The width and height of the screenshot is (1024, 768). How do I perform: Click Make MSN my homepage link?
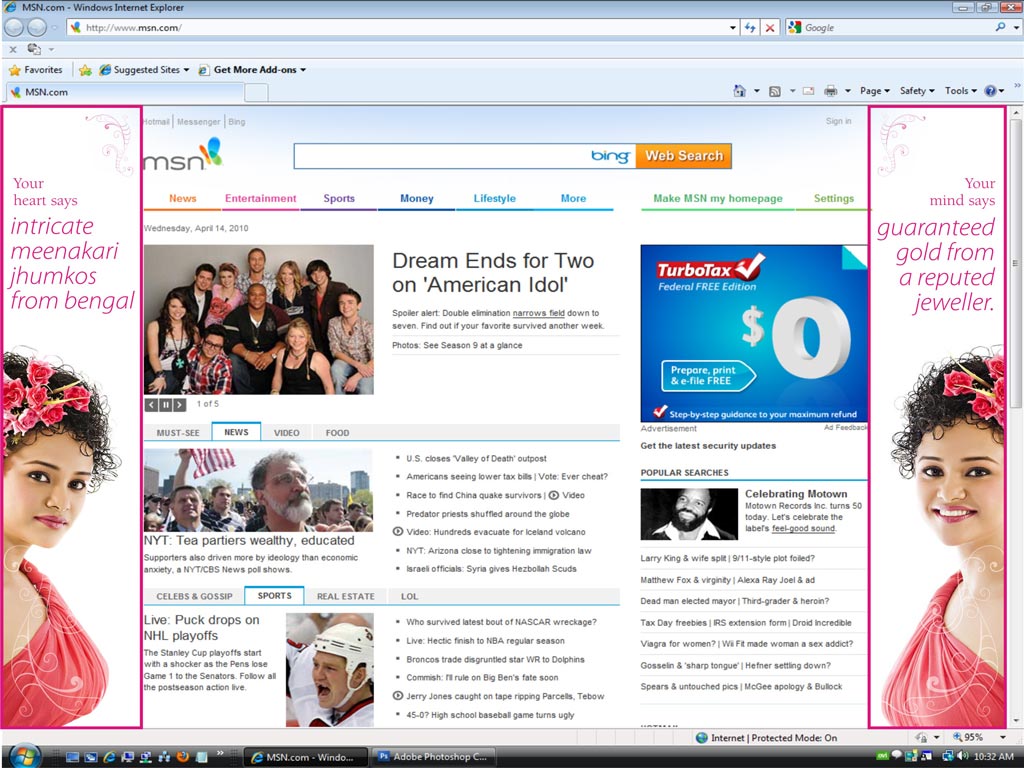[718, 199]
